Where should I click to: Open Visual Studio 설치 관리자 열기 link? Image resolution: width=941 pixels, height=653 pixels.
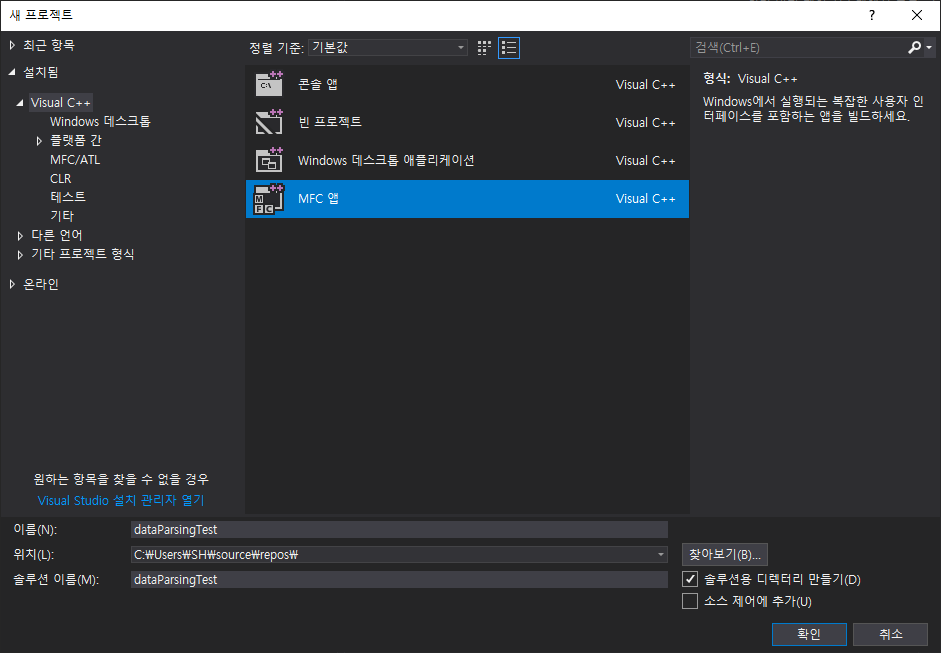coord(121,500)
